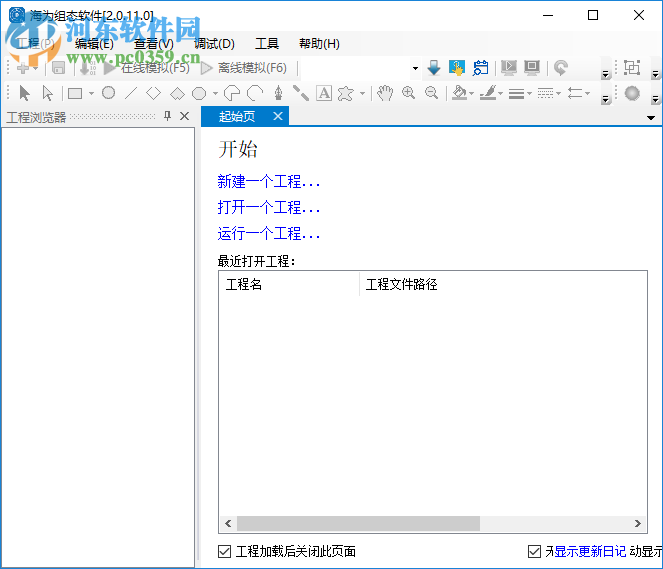
Task: Click the line color pen icon
Action: [x=488, y=93]
